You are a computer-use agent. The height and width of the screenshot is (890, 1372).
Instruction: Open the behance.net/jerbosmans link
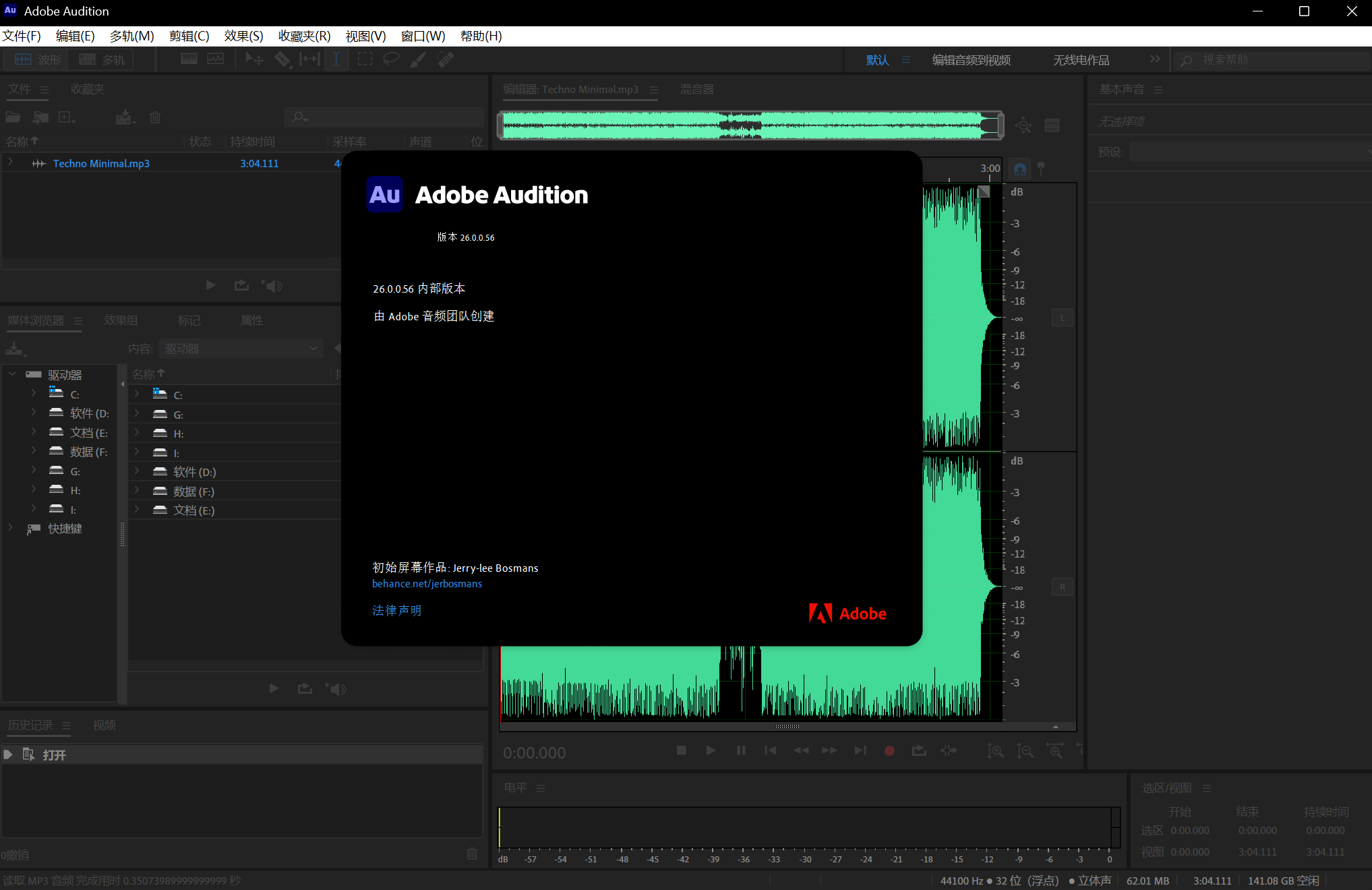(x=427, y=584)
